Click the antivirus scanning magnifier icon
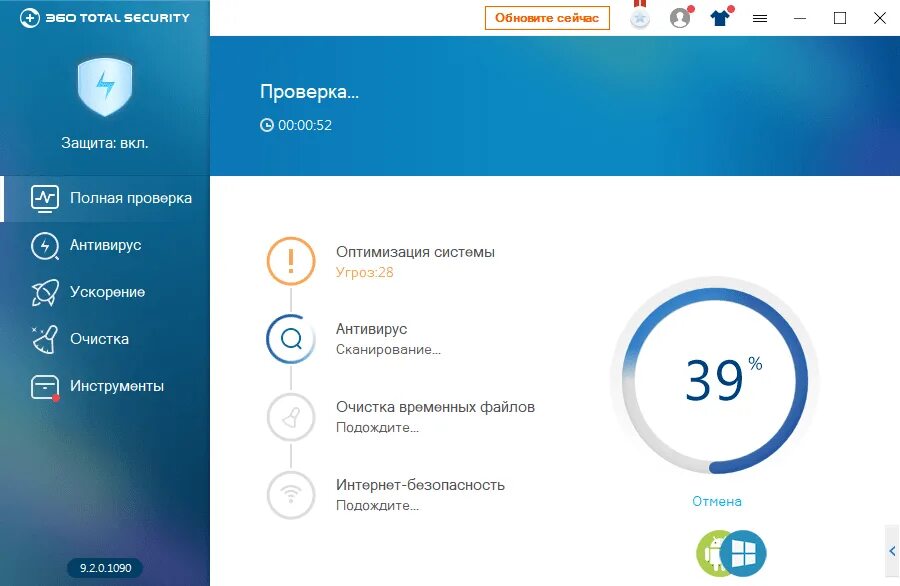Viewport: 900px width, 586px height. tap(291, 339)
